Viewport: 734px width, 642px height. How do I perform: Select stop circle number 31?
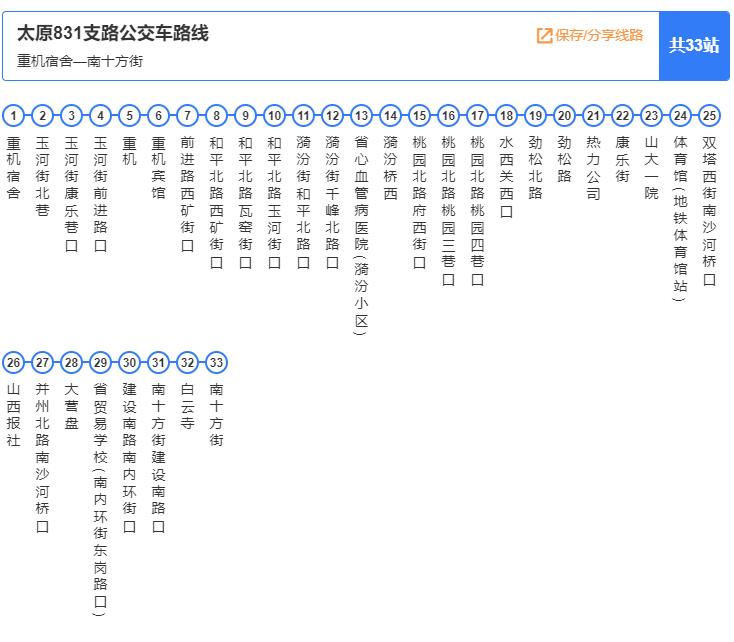click(x=159, y=362)
